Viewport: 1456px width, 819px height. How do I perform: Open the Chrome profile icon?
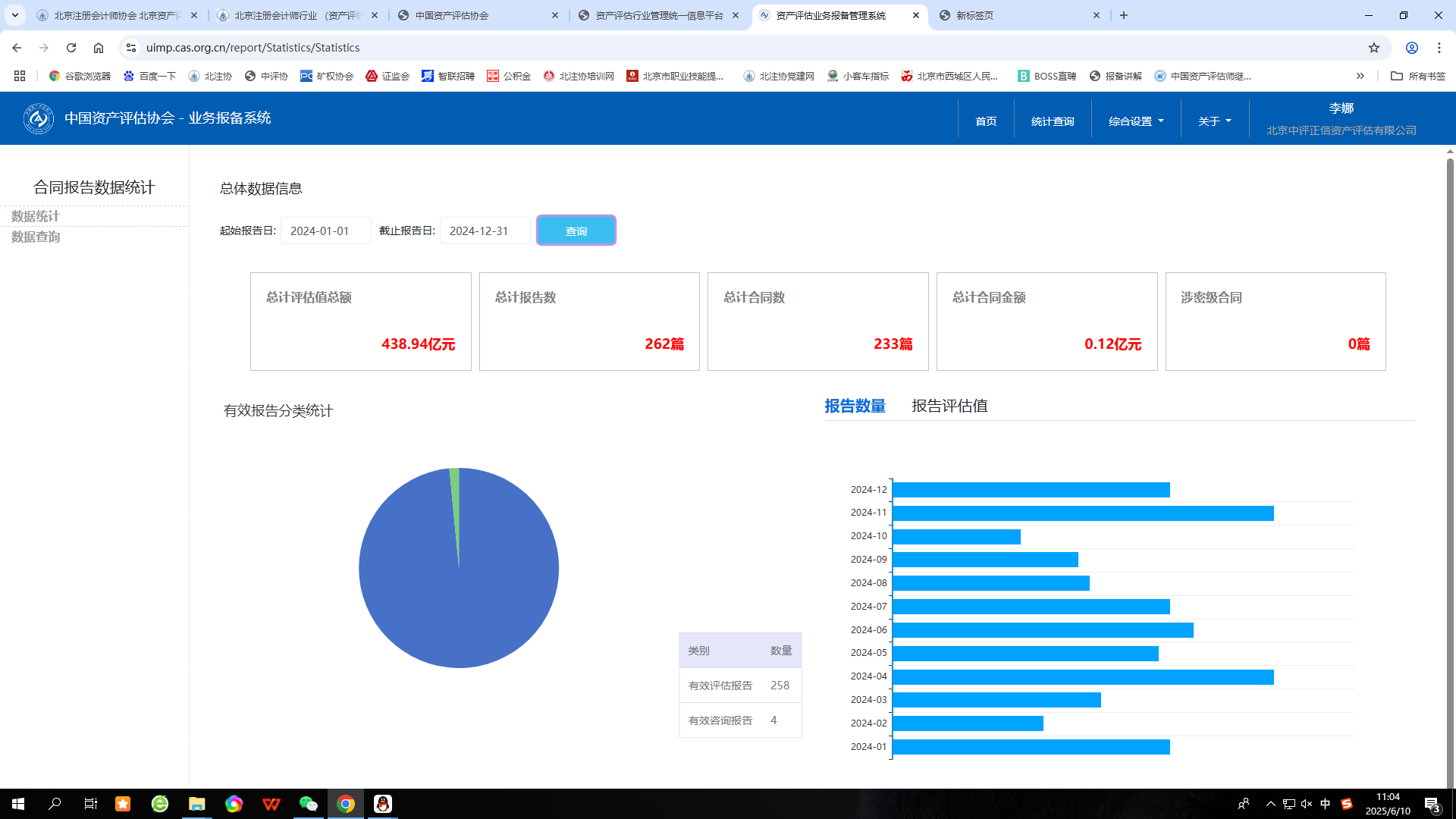point(1412,48)
